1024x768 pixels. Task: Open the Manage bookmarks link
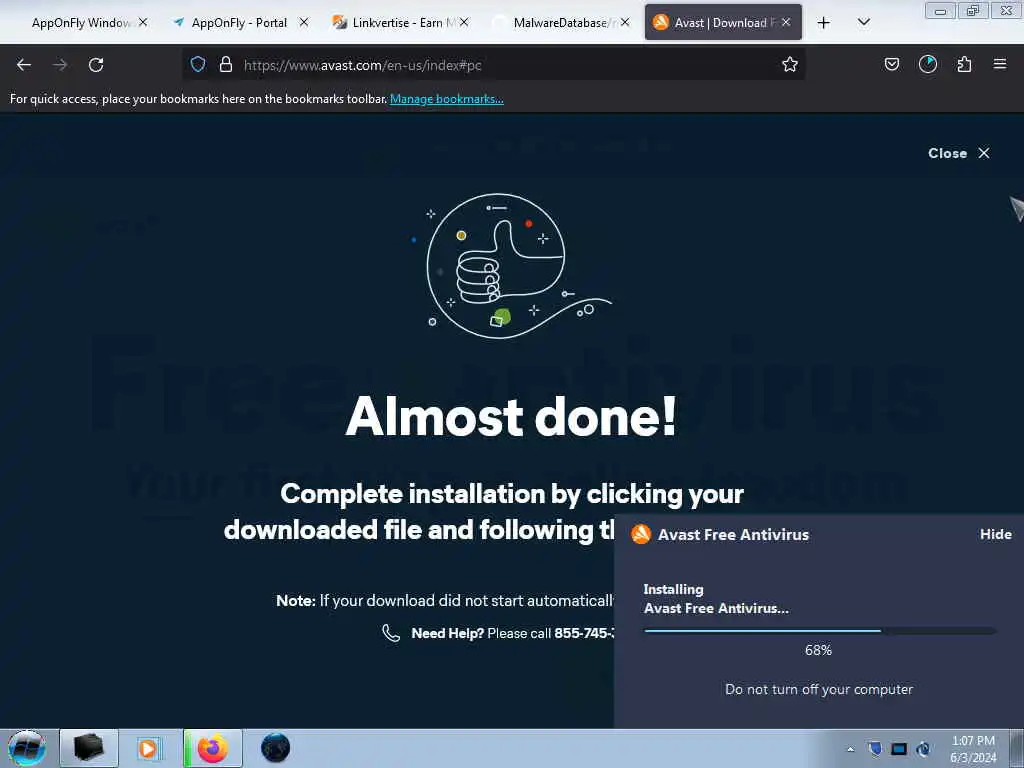coord(447,99)
